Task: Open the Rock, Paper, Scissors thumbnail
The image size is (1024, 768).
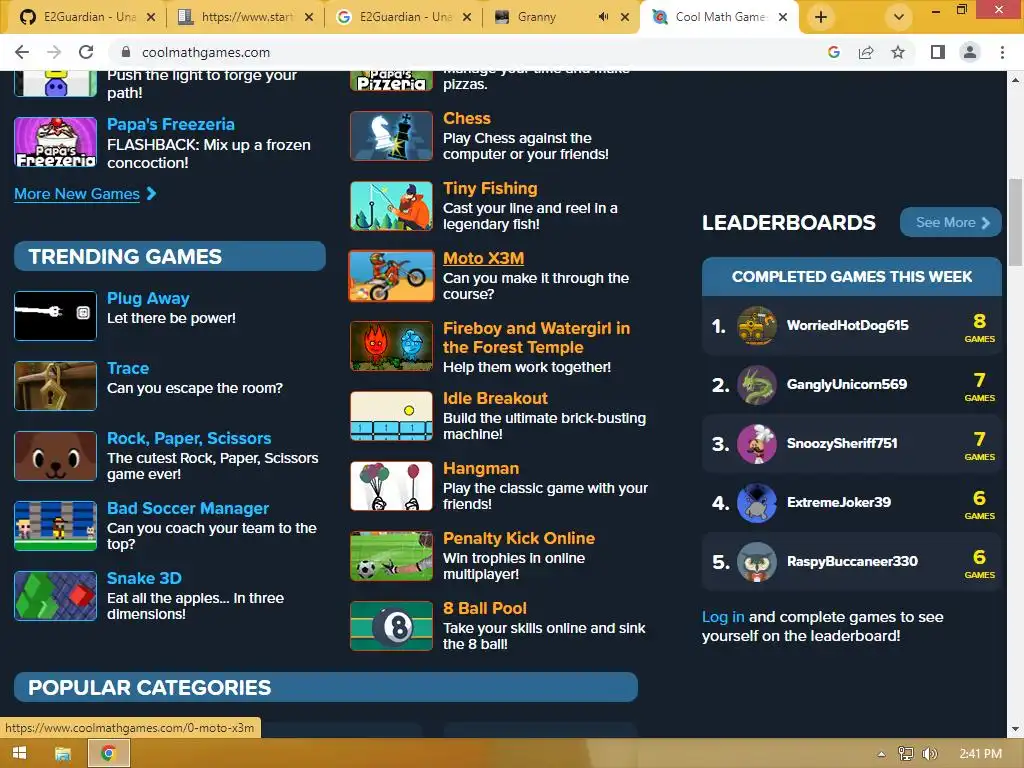Action: (x=56, y=456)
